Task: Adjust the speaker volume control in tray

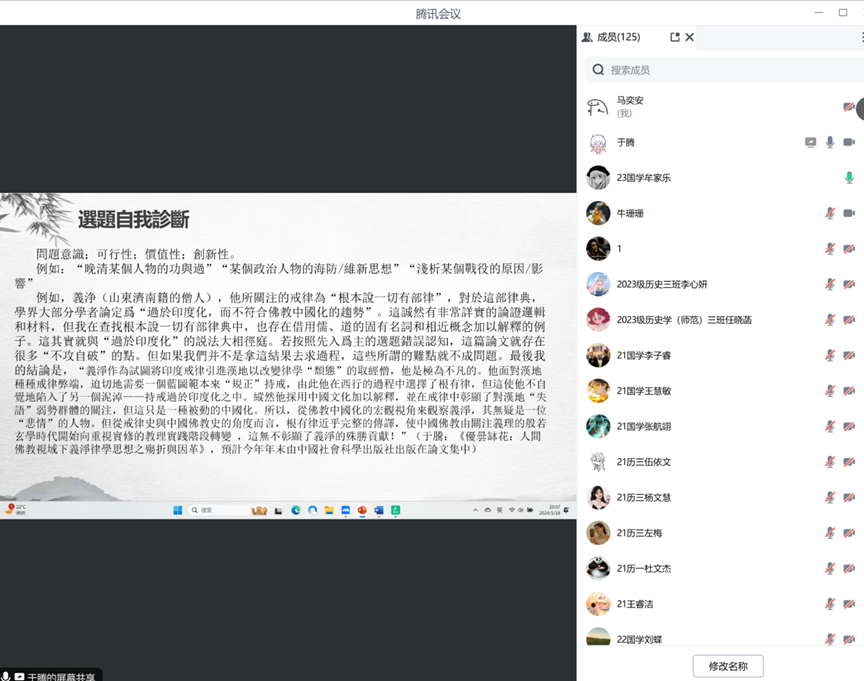Action: pos(520,512)
